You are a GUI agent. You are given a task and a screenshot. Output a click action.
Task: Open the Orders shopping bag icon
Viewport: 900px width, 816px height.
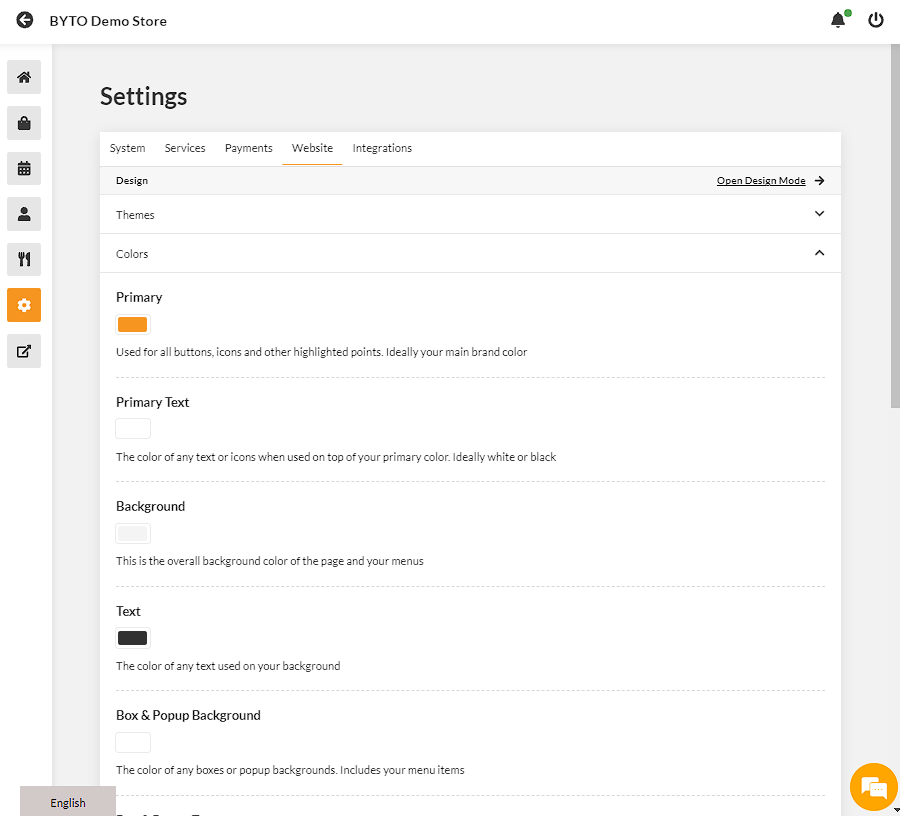coord(24,123)
